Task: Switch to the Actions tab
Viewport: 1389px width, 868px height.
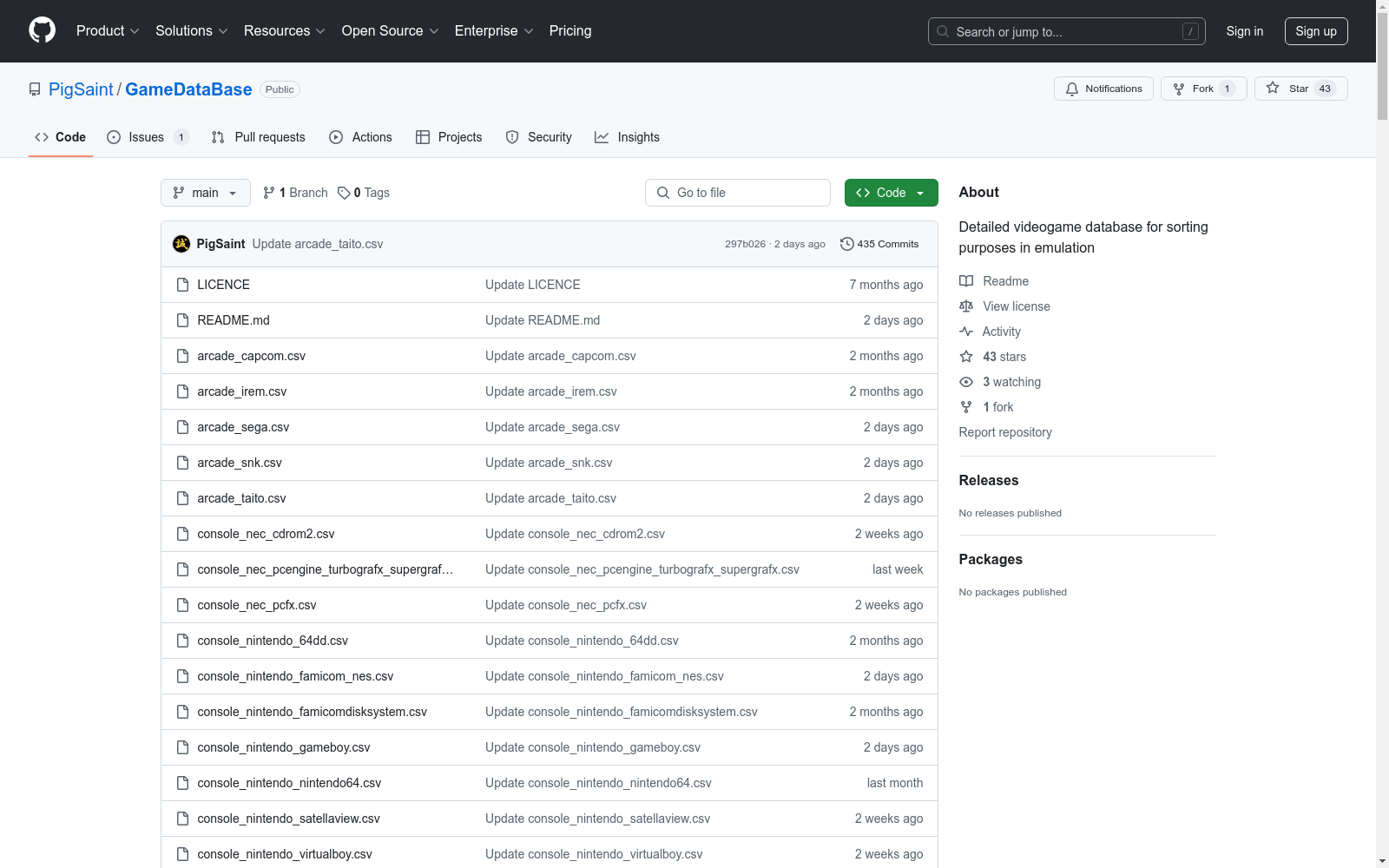Action: [x=360, y=137]
